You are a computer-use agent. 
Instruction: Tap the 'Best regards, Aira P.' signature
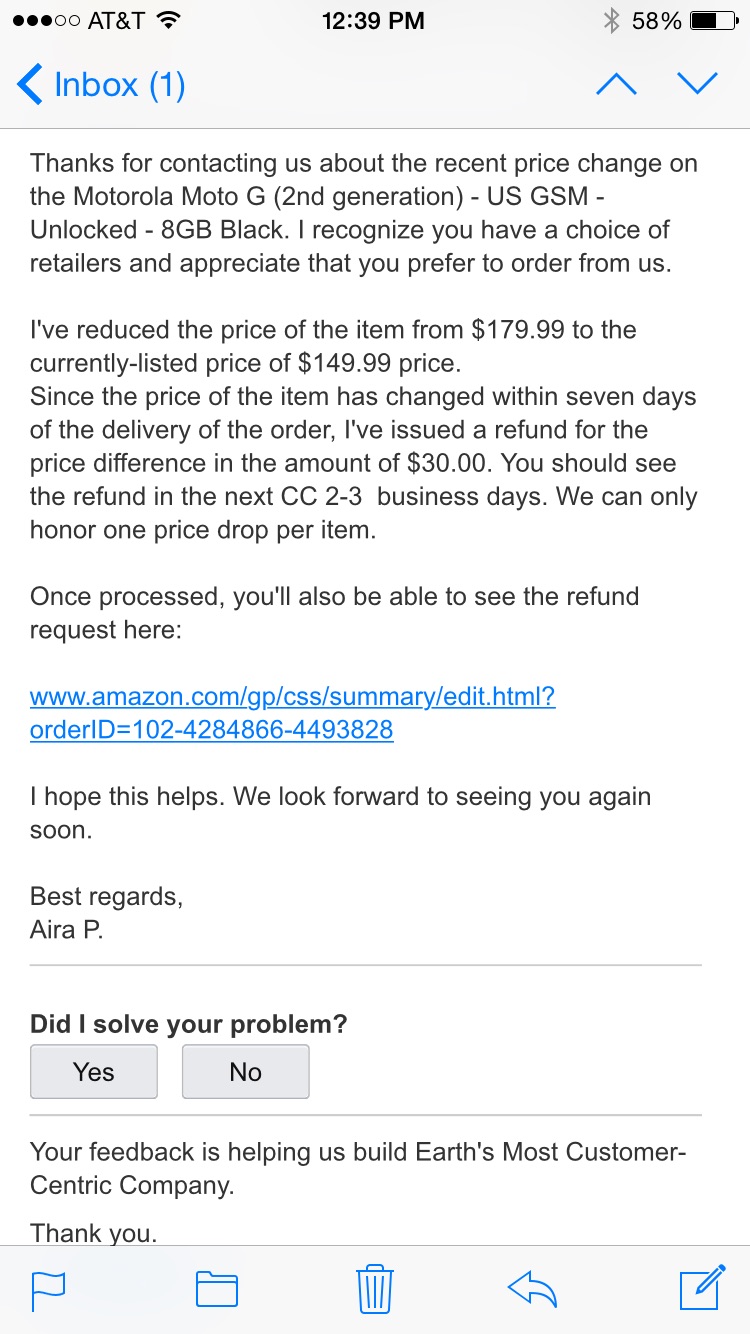point(106,913)
